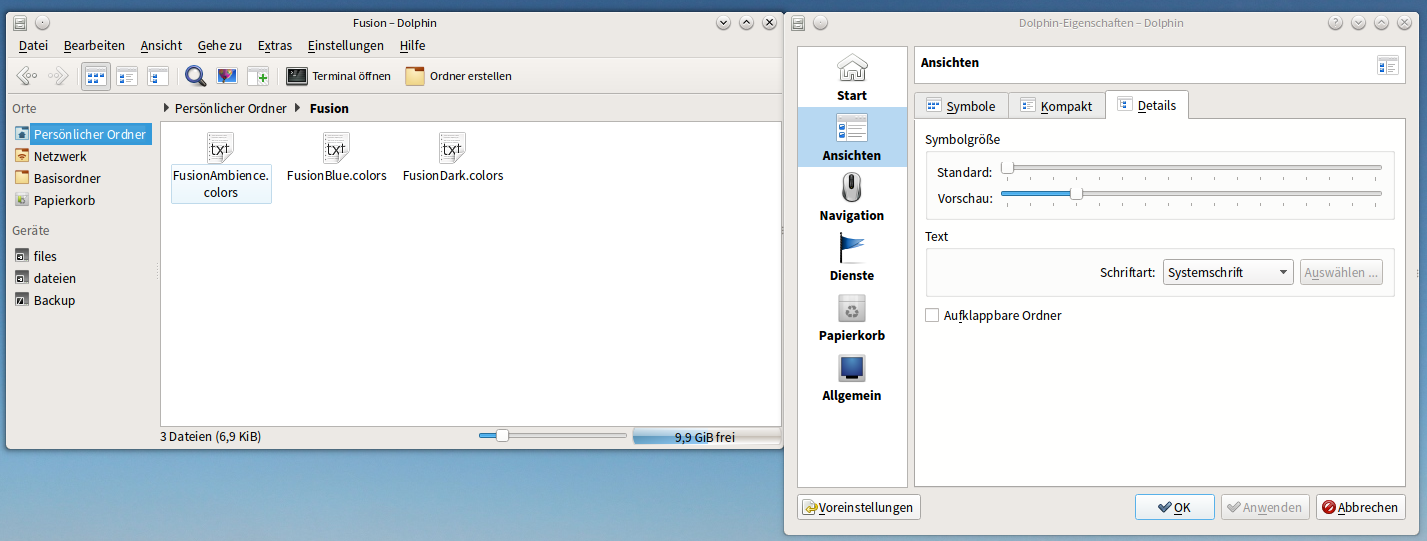The height and width of the screenshot is (541, 1427).
Task: Open the Einstellungen menu
Action: tap(346, 45)
